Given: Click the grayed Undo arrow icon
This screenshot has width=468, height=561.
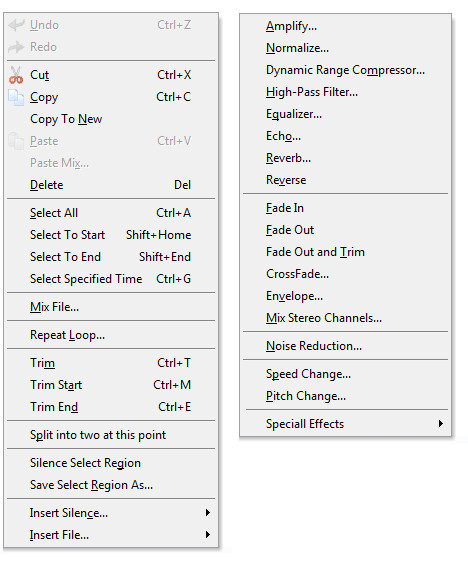Looking at the screenshot, I should [x=16, y=25].
